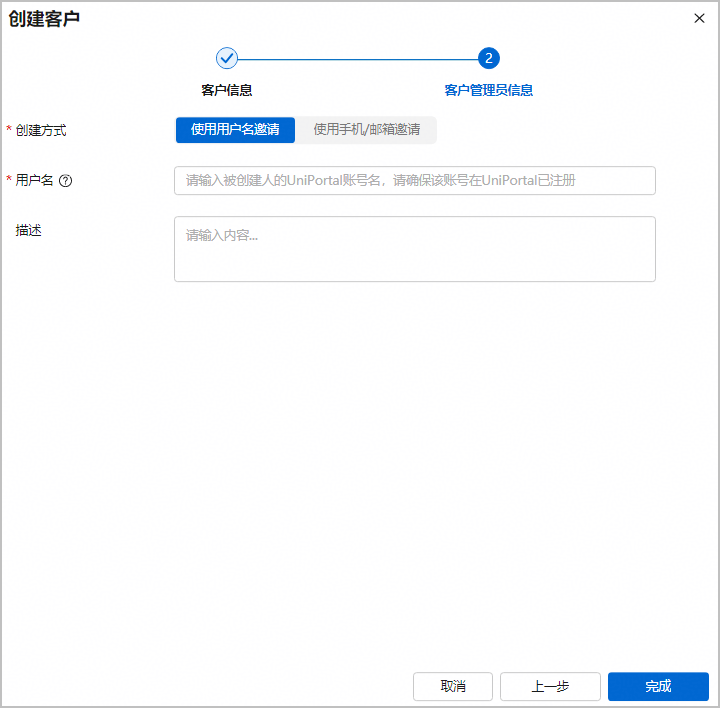This screenshot has width=720, height=708.
Task: Open the help tooltip next to 用户名
Action: [x=66, y=181]
